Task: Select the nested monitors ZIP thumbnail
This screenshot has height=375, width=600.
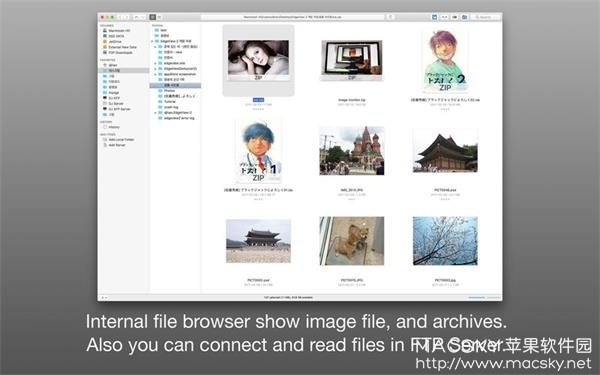Action: 352,60
